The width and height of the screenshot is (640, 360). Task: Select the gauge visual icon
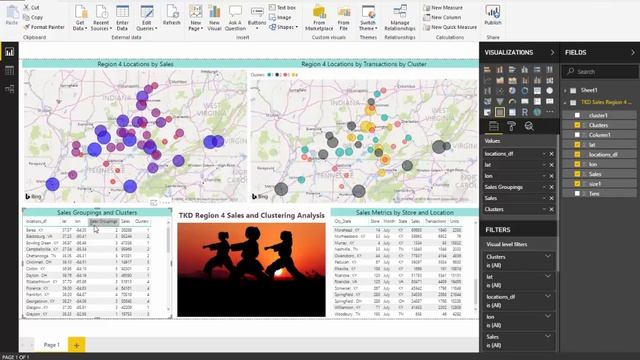click(512, 101)
